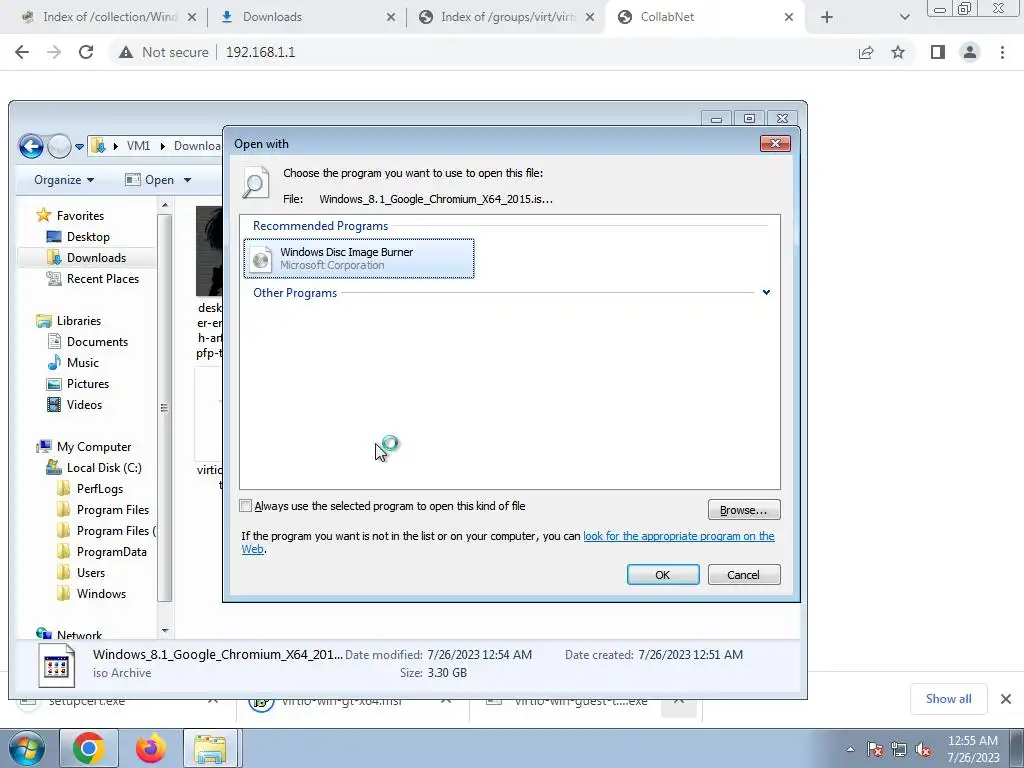Click the sidebar scroll down arrow
The height and width of the screenshot is (768, 1024).
pyautogui.click(x=165, y=631)
